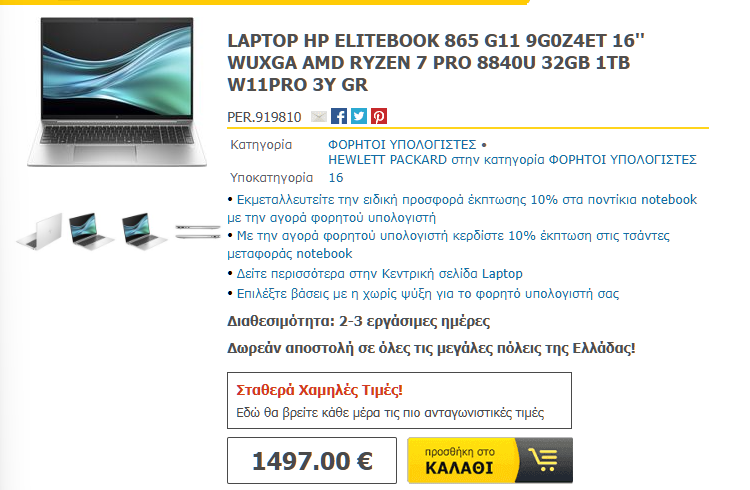Open the main laptop product image
Screen dimensions: 750x490
tap(117, 92)
